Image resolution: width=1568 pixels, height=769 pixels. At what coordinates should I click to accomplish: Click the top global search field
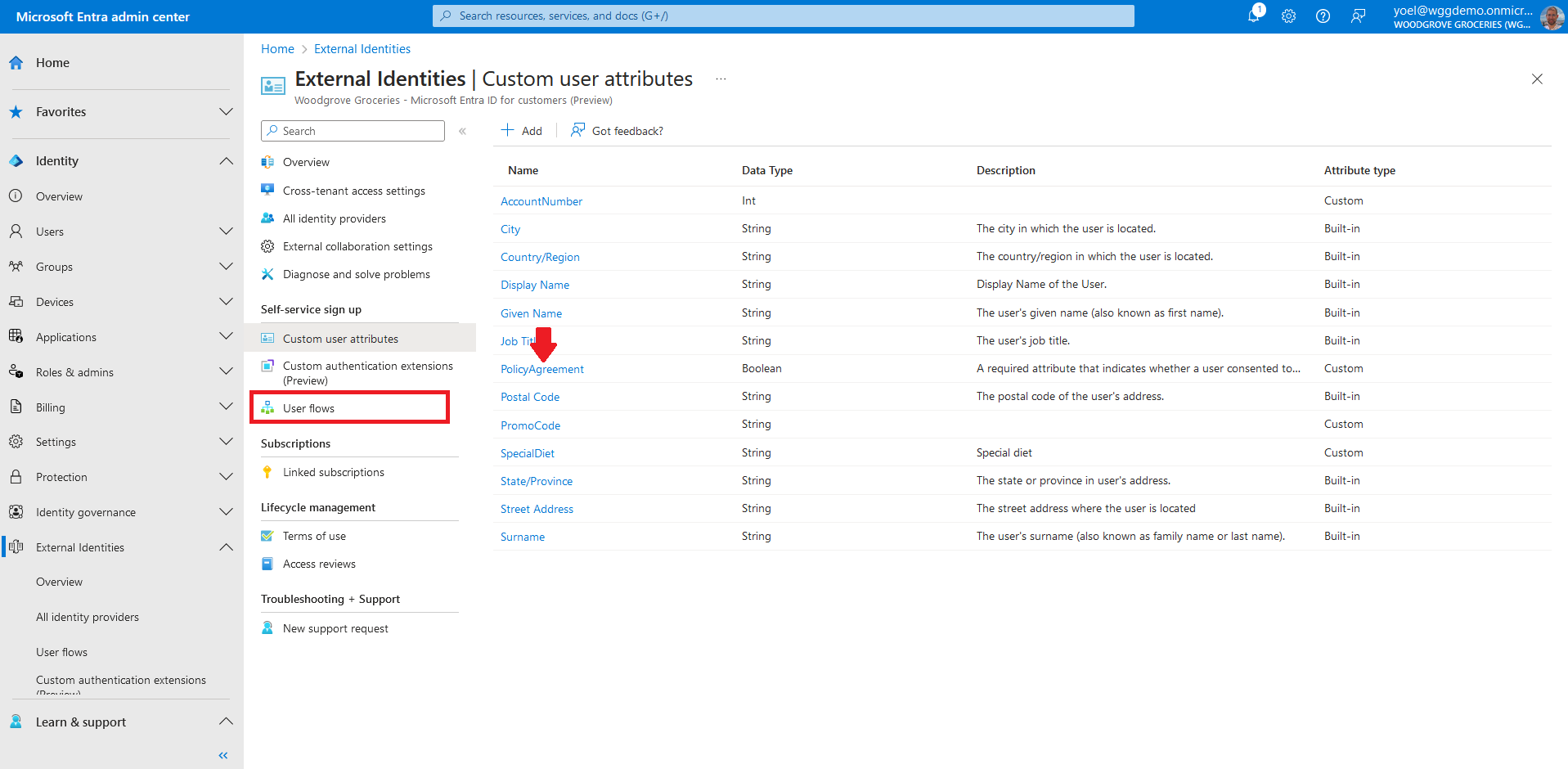point(783,16)
